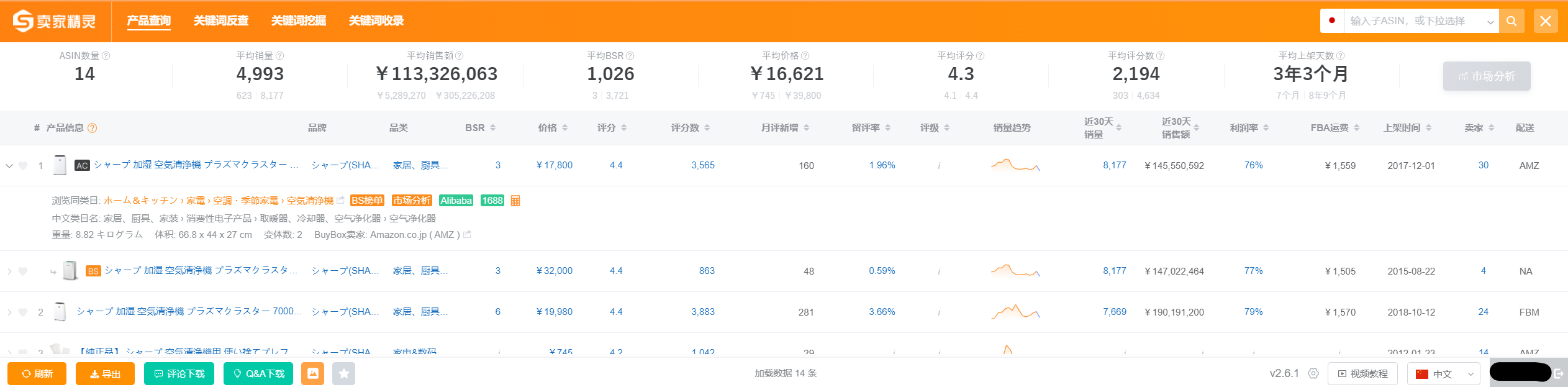Show help for 平均价格
The height and width of the screenshot is (387, 1568).
pos(805,55)
